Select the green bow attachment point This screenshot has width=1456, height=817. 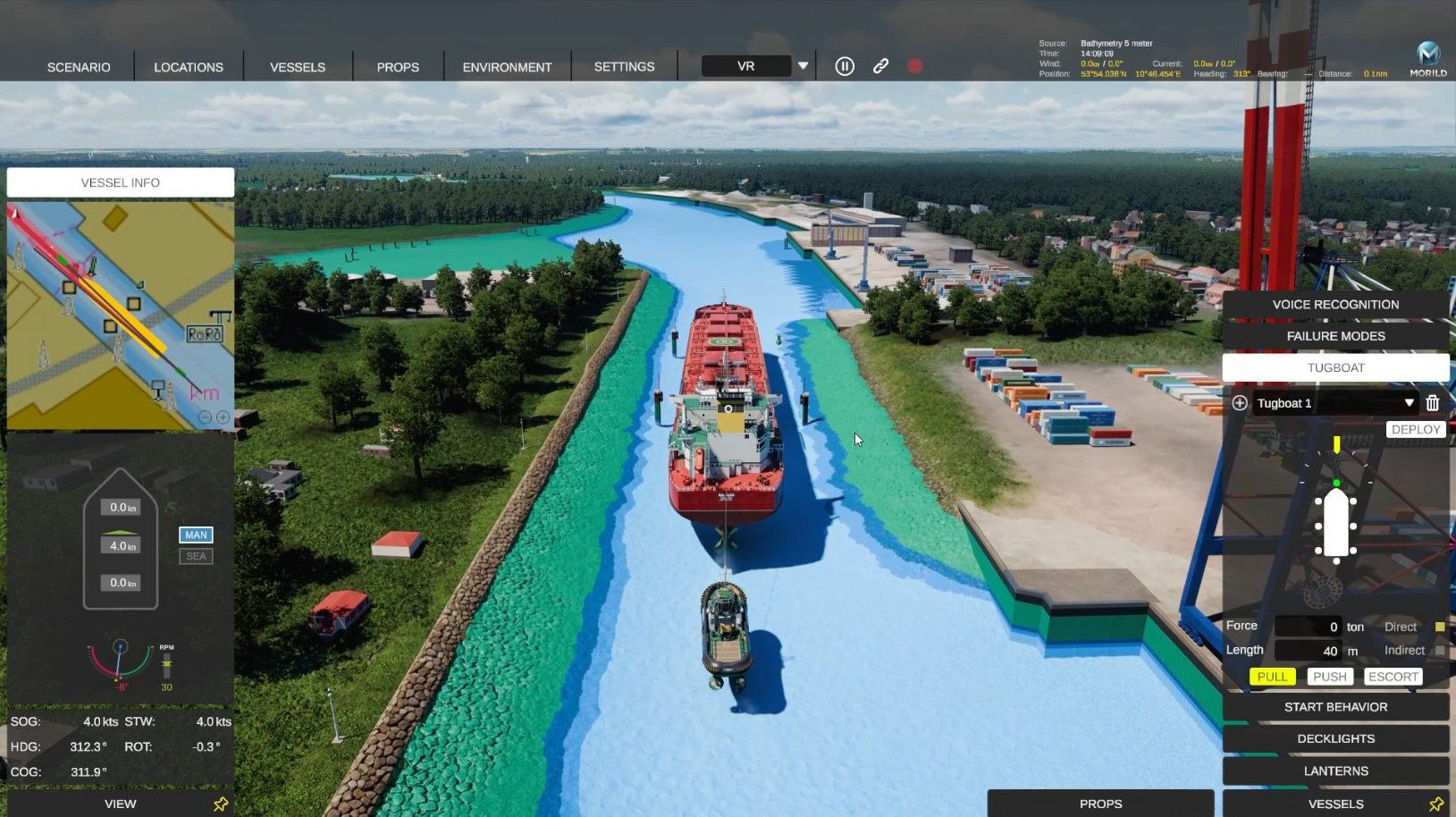point(1336,483)
